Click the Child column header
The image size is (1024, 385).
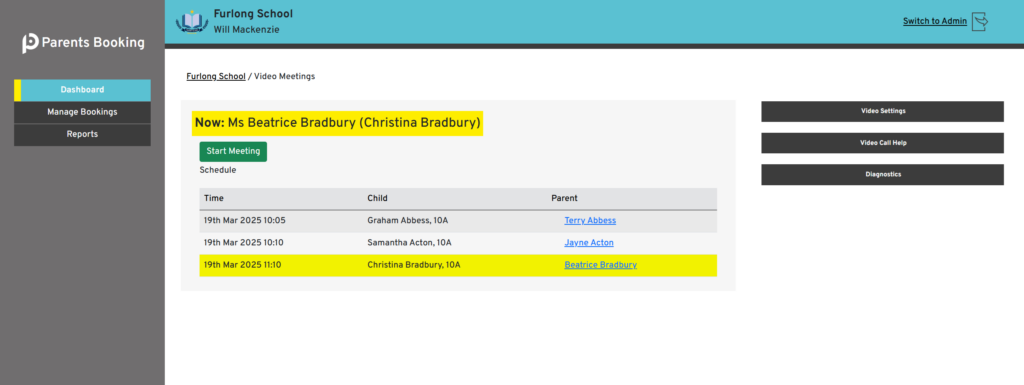tap(378, 198)
